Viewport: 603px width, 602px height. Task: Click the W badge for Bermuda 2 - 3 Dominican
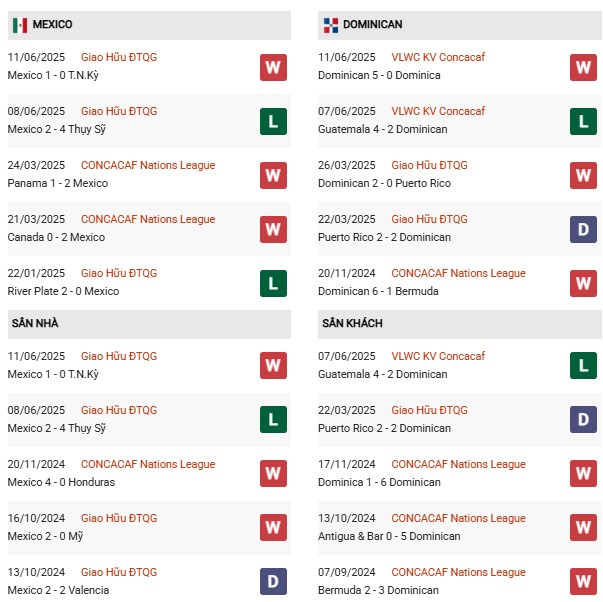(584, 582)
